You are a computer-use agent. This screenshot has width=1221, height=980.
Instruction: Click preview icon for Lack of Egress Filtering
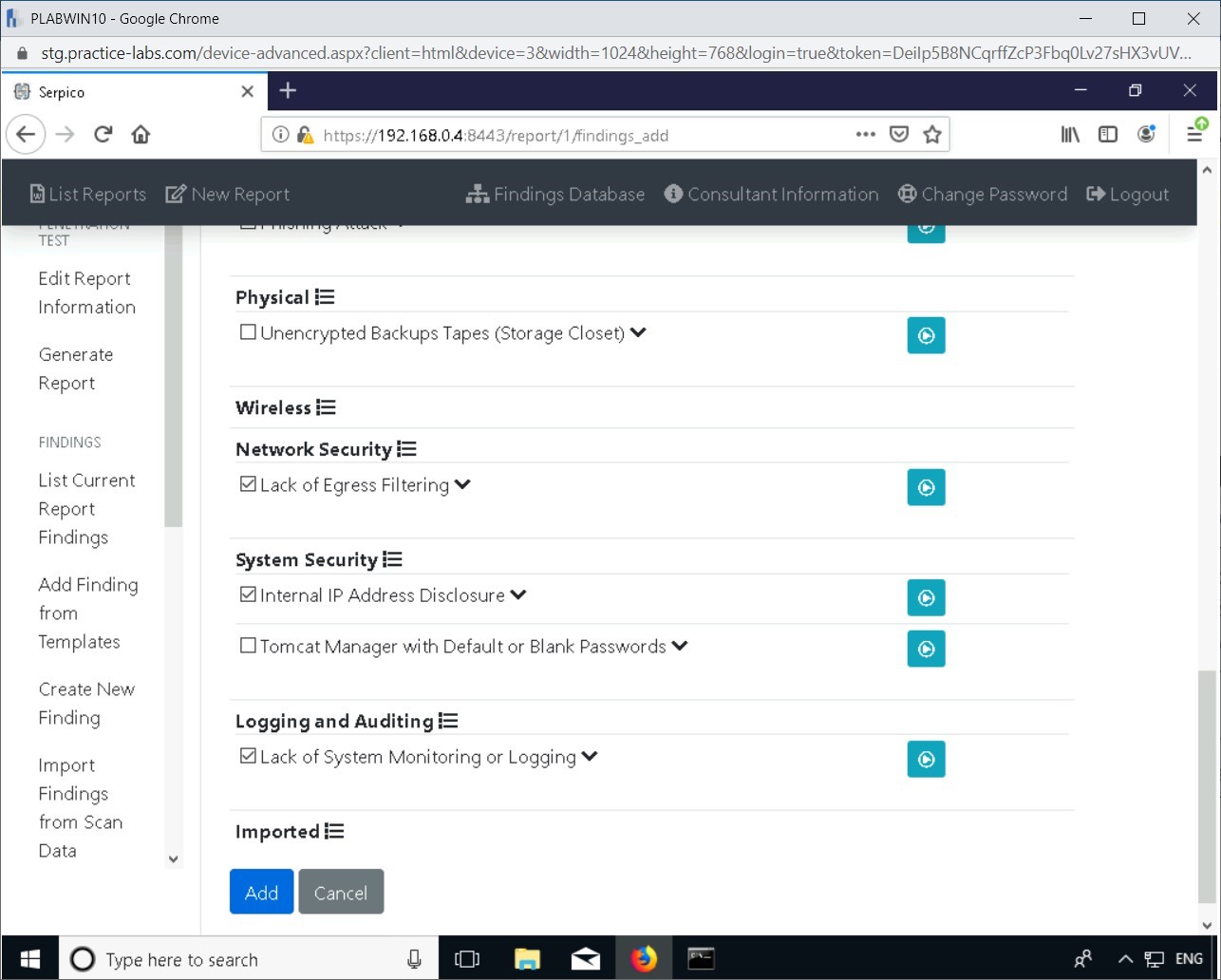point(926,487)
